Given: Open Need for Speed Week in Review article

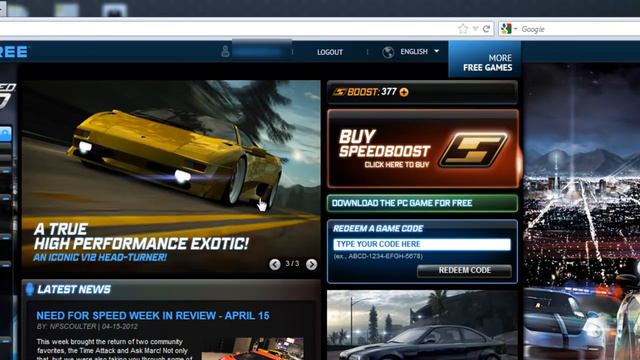Looking at the screenshot, I should [153, 316].
